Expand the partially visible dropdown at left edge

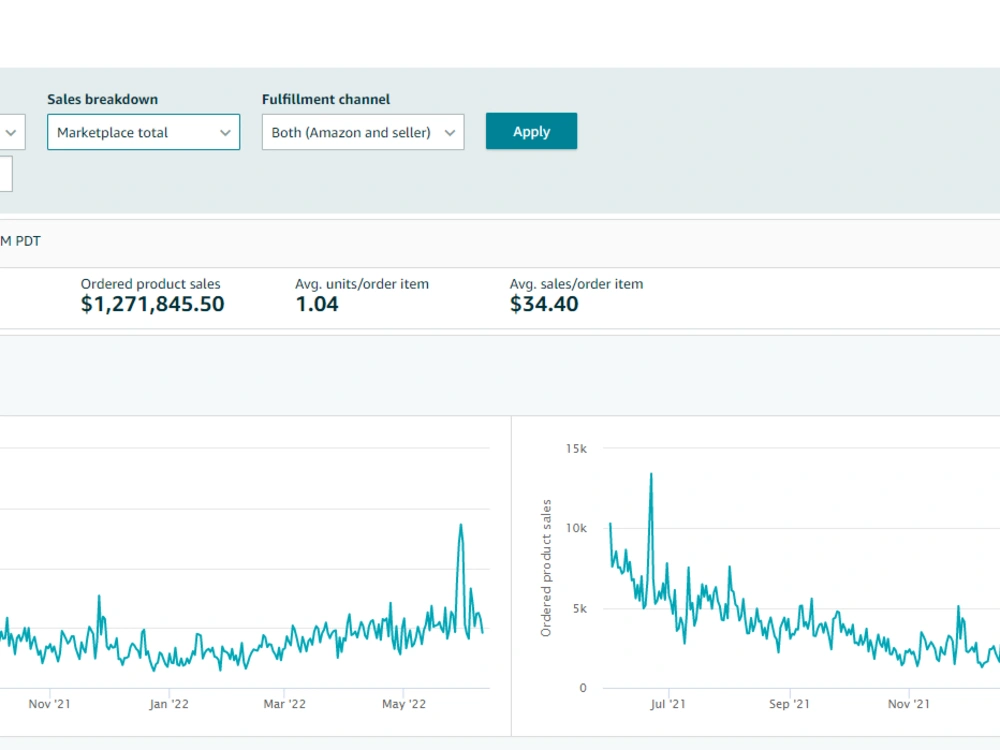coord(12,132)
